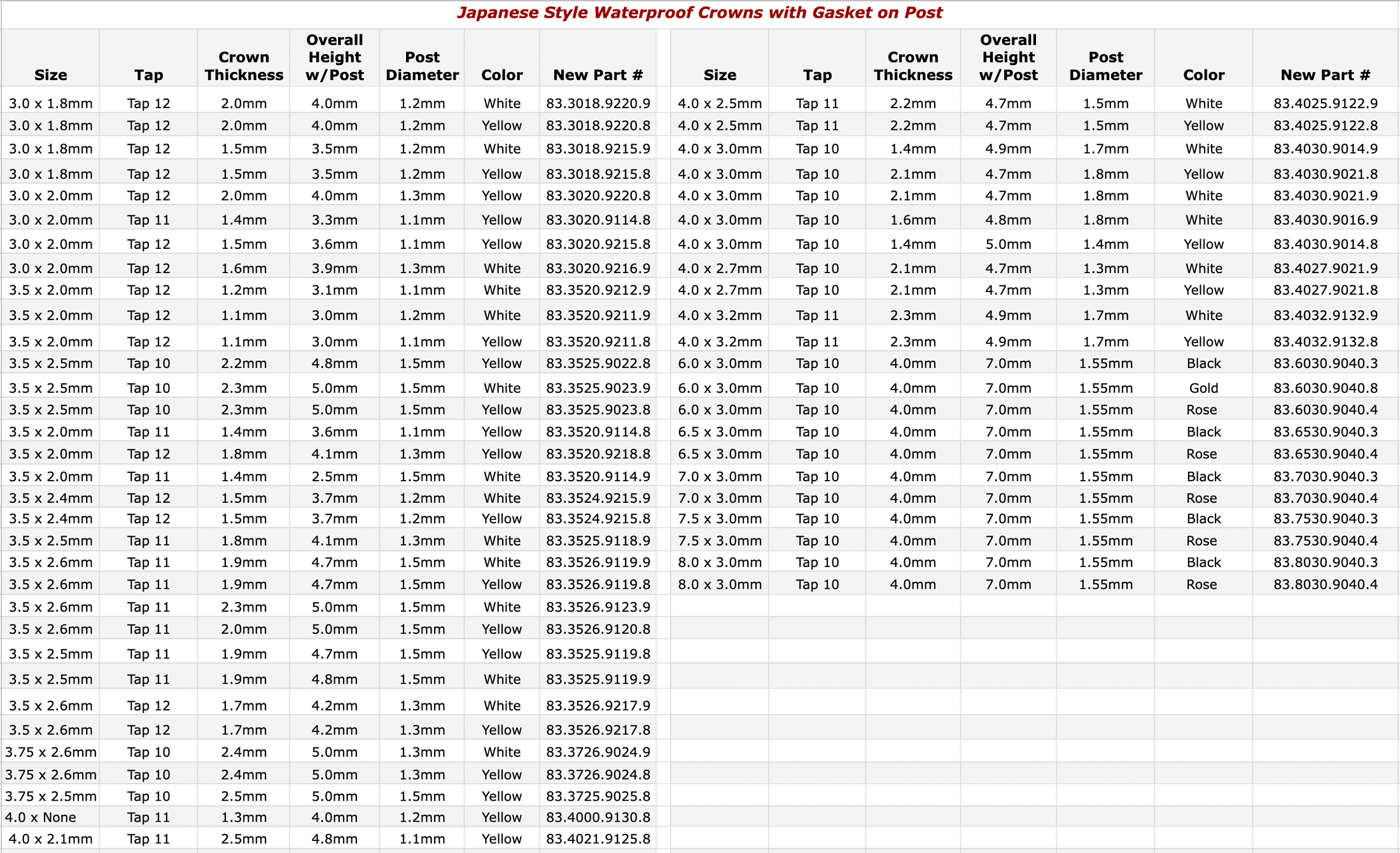Image resolution: width=1400 pixels, height=853 pixels.
Task: Click part number 83.4025.9122.8
Action: pyautogui.click(x=1326, y=125)
